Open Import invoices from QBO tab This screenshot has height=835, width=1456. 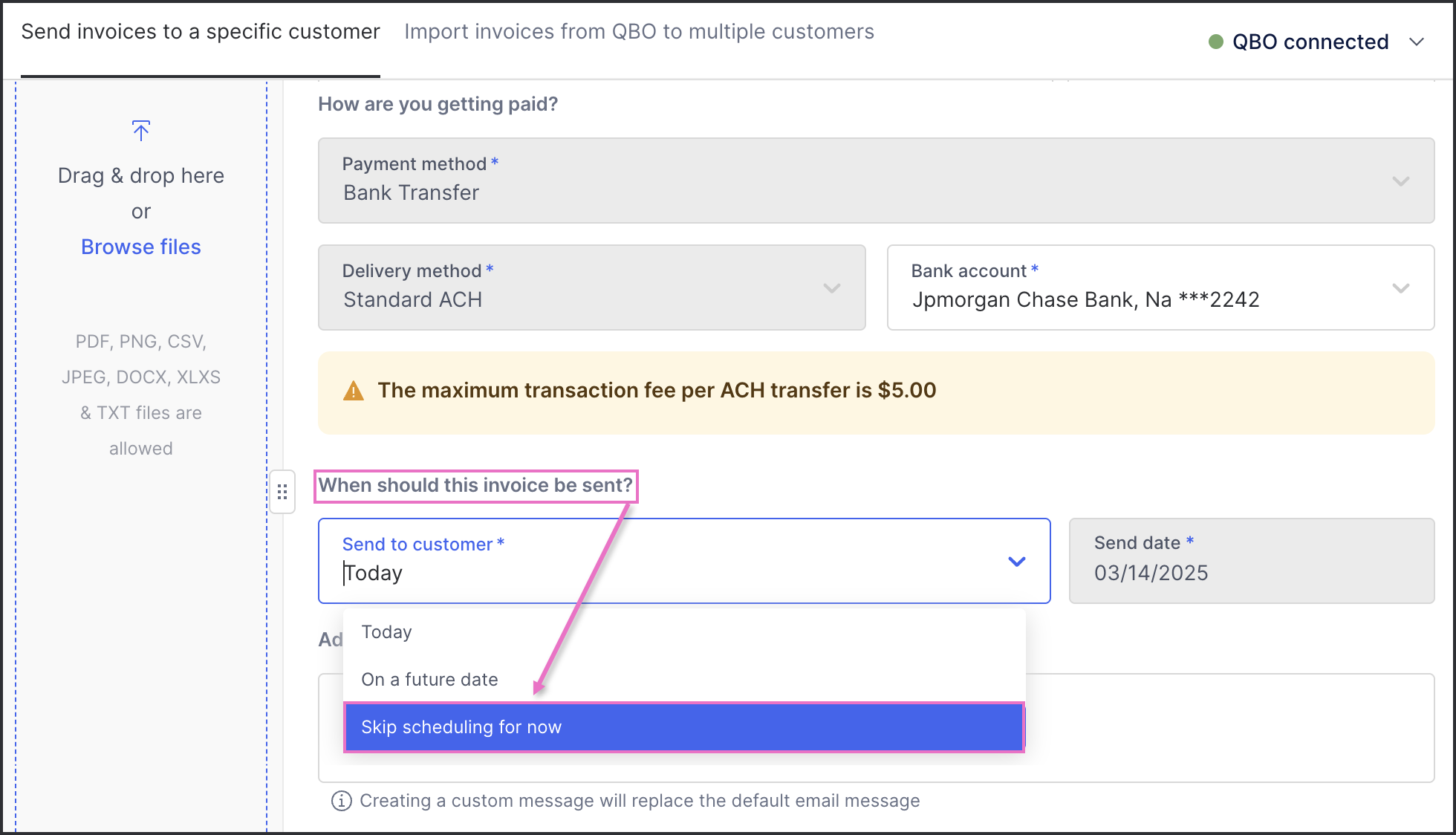coord(639,31)
